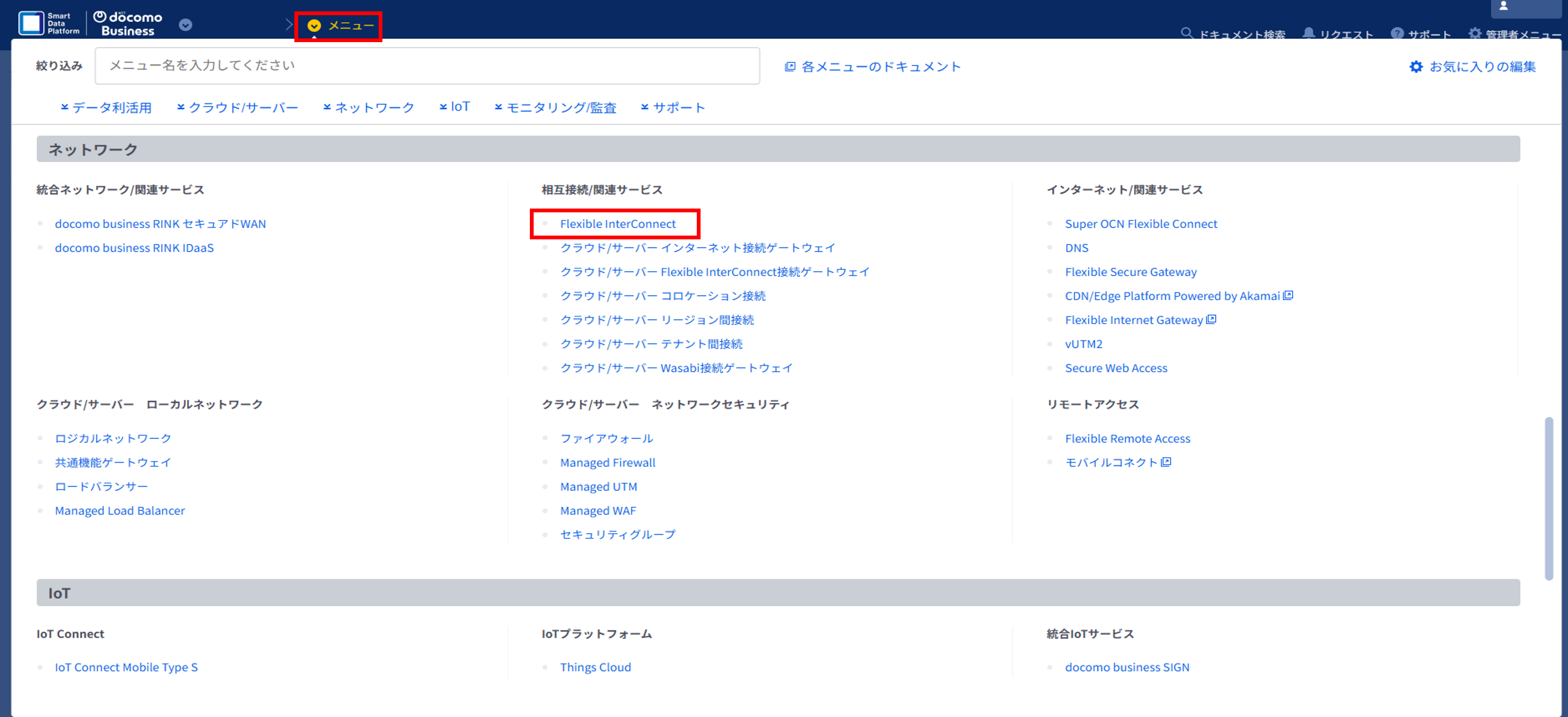
Task: Open the workspace dropdown beside docomo Business
Action: click(186, 25)
